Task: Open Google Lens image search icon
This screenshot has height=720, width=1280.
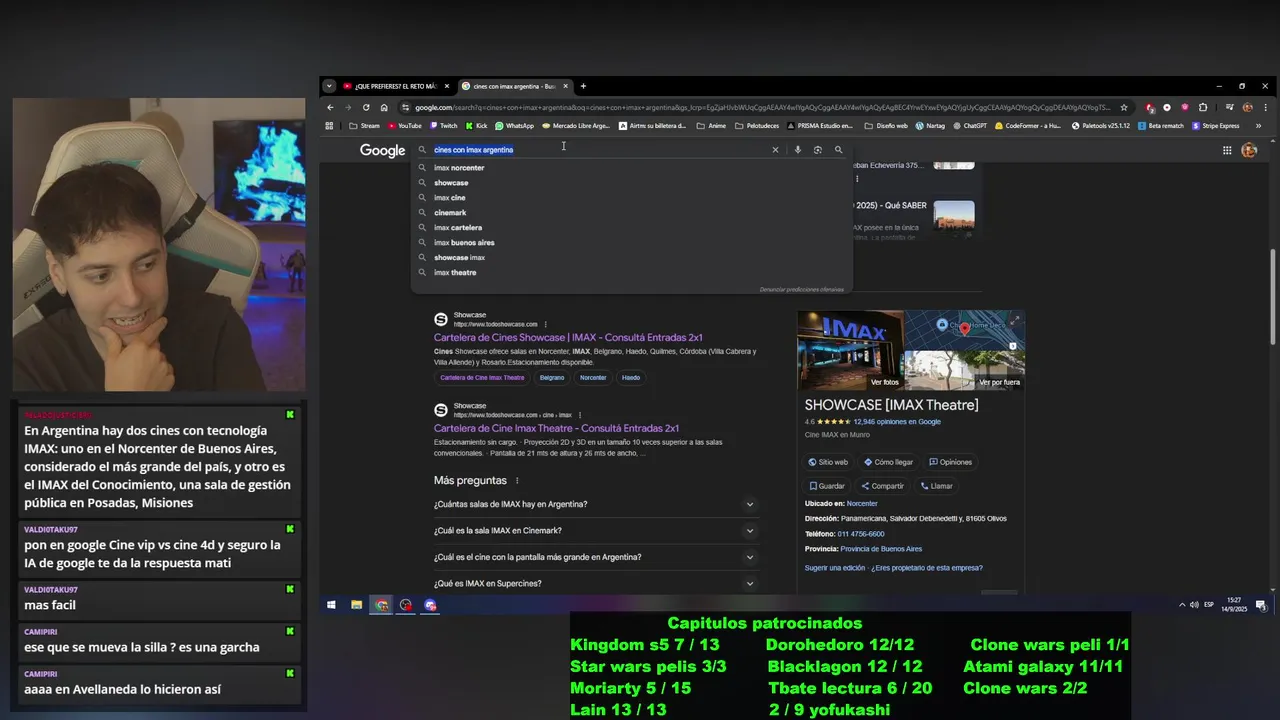Action: (818, 150)
